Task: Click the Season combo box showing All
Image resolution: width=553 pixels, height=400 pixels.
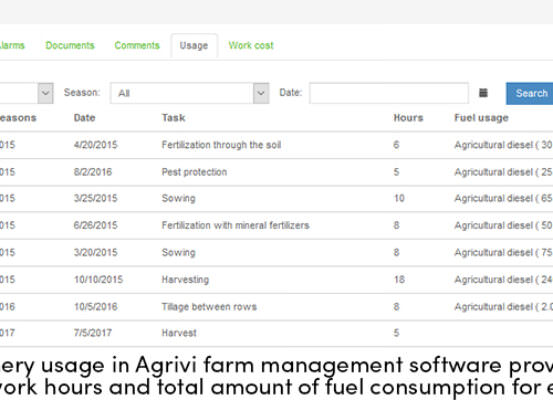Action: 189,93
